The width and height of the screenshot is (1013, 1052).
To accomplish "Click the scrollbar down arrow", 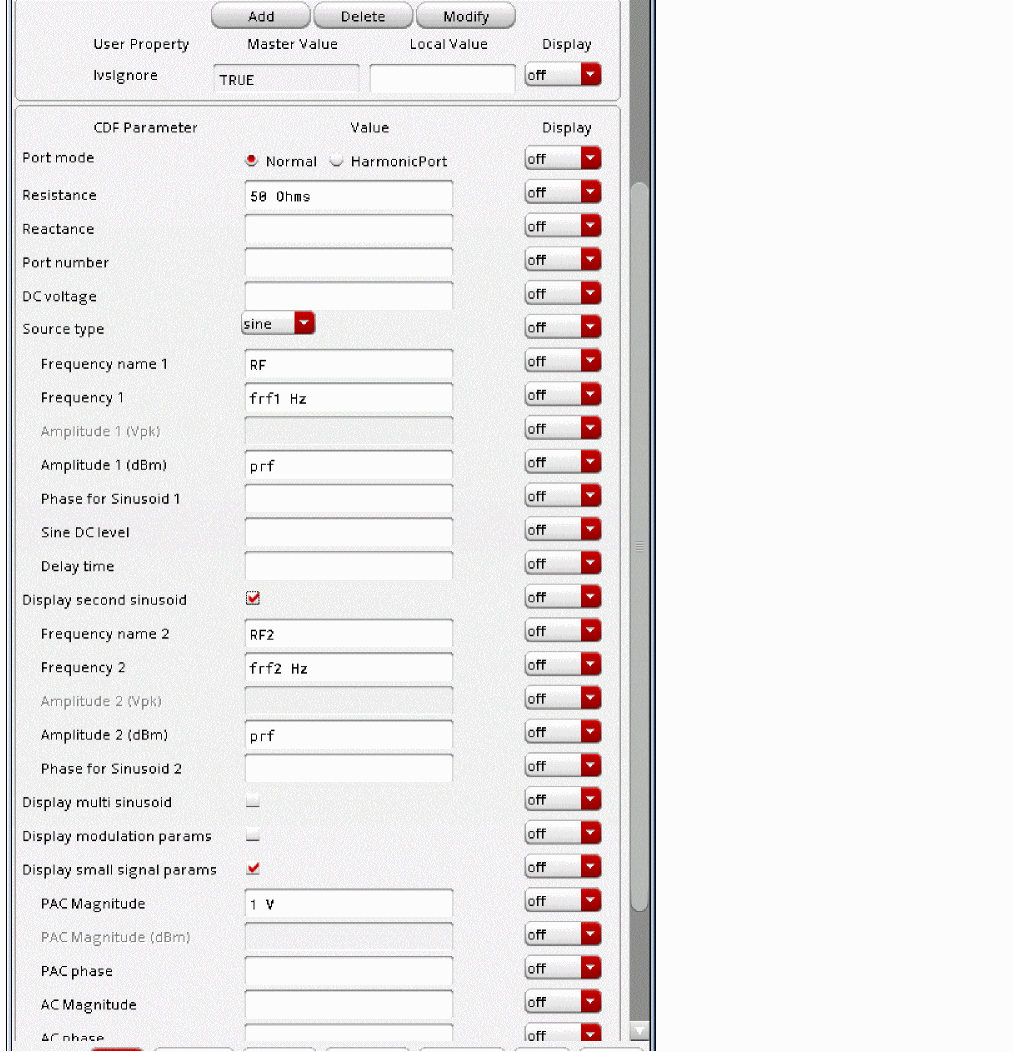I will pos(639,1030).
